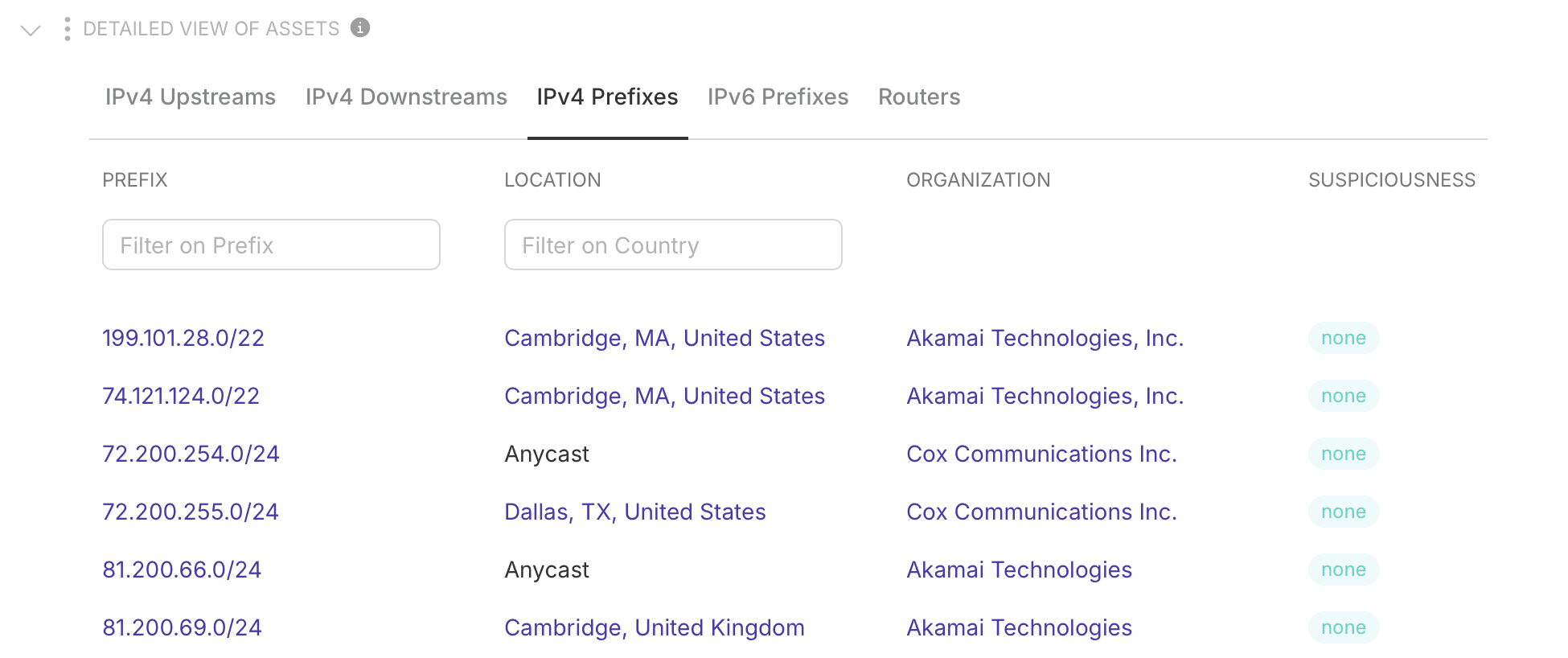Click the info icon beside Detailed View
1568x658 pixels.
click(x=361, y=27)
